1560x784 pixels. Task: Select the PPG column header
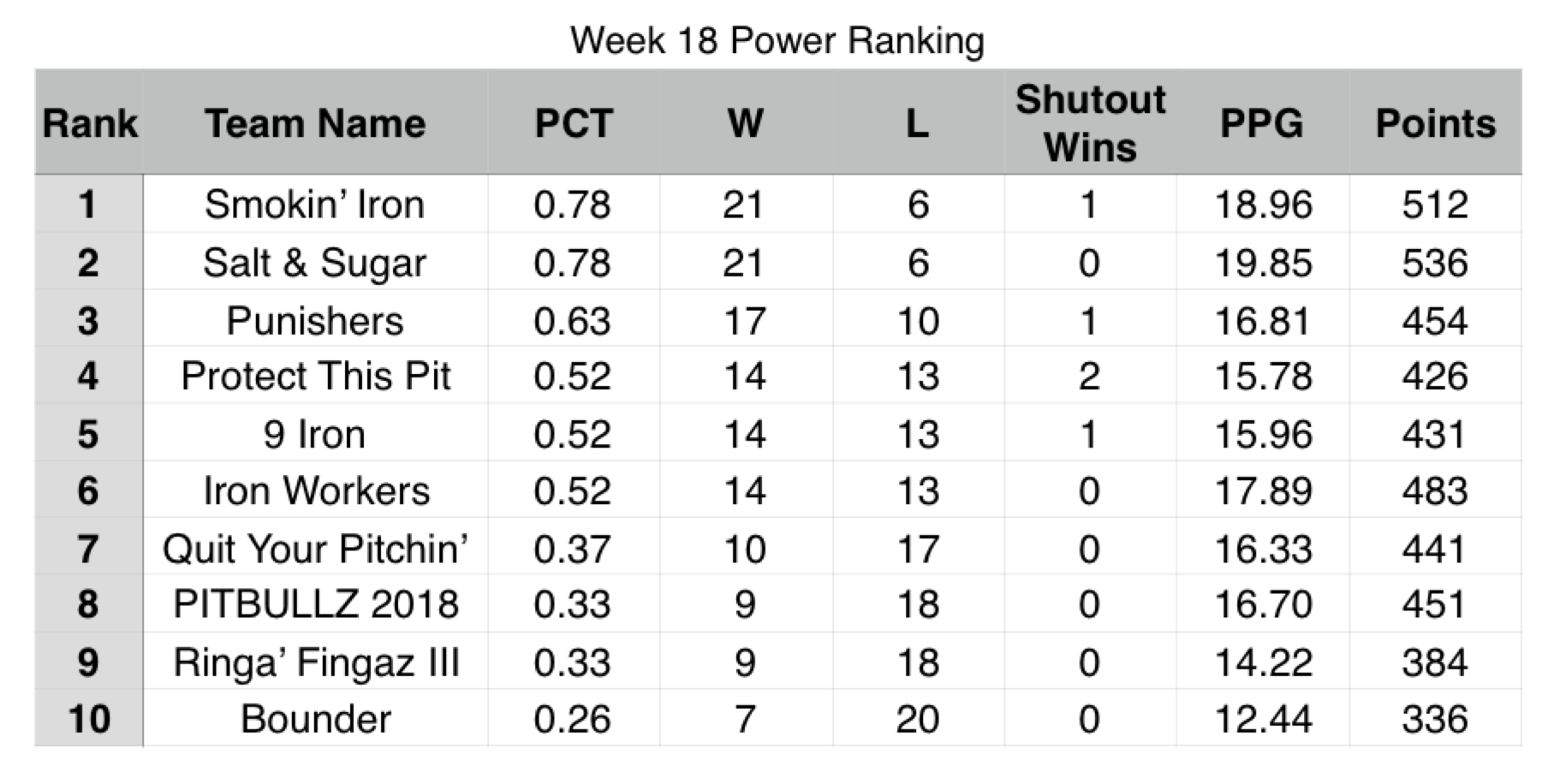point(1262,123)
